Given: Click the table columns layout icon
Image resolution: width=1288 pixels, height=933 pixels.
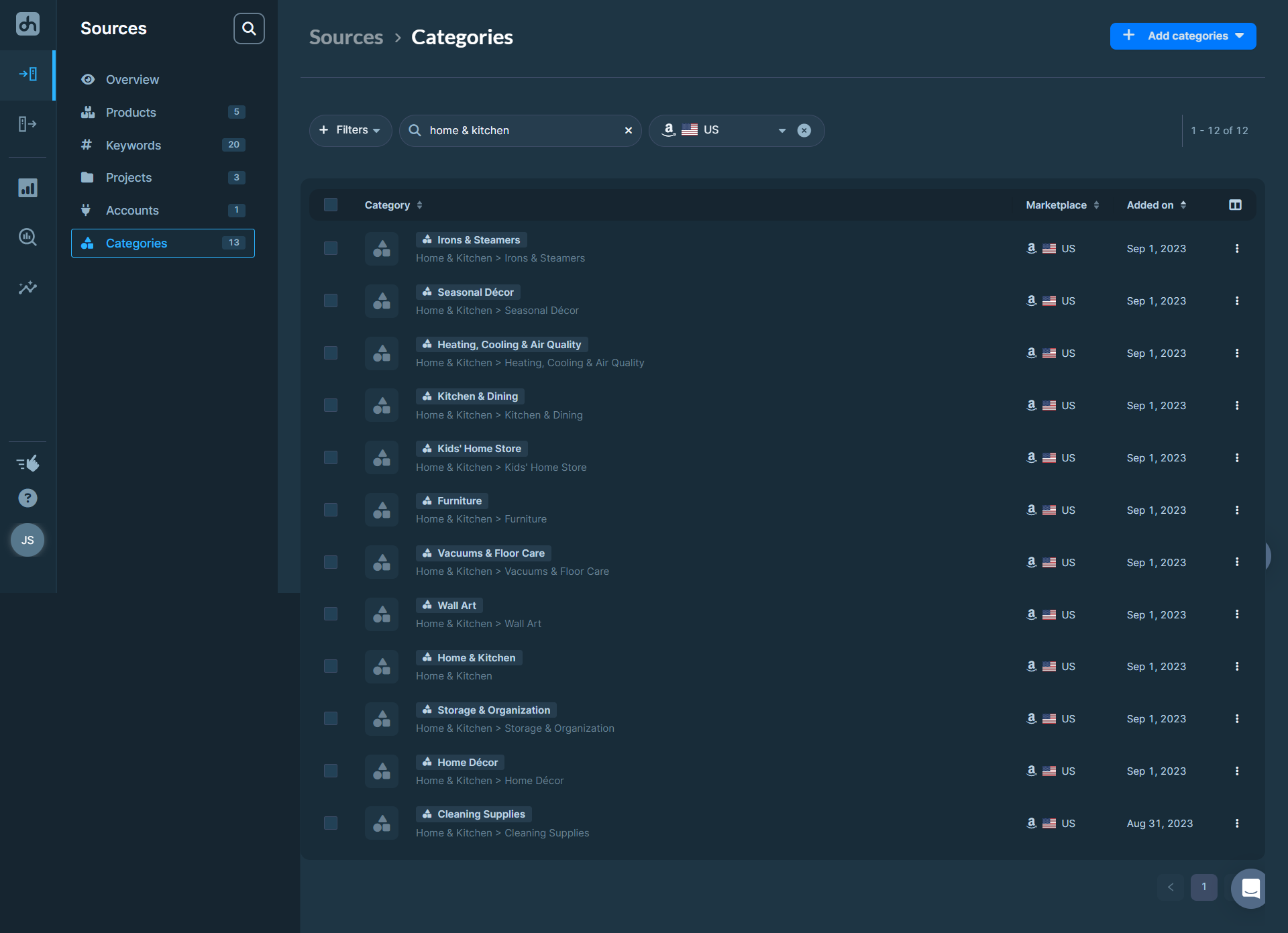Looking at the screenshot, I should coord(1235,205).
